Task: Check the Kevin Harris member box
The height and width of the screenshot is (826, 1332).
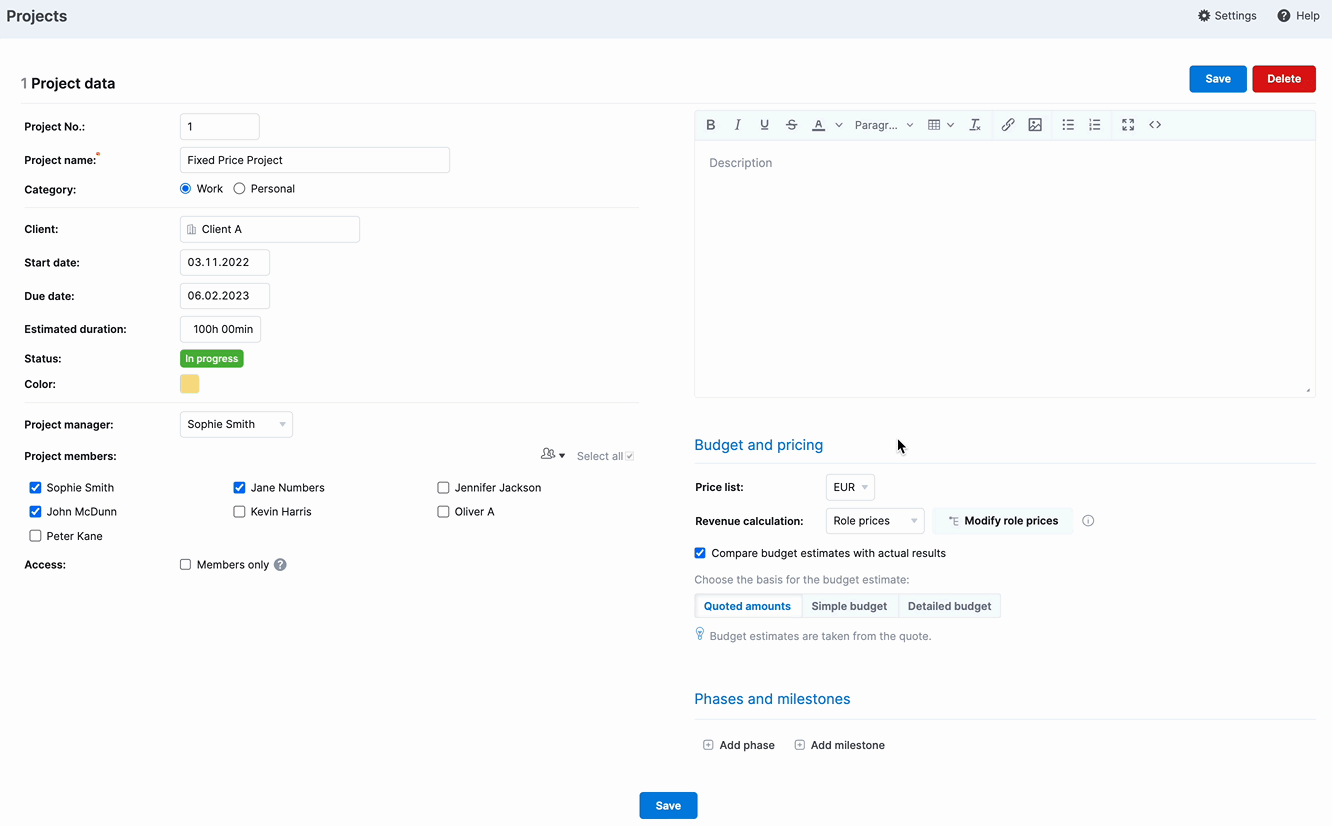Action: tap(239, 512)
